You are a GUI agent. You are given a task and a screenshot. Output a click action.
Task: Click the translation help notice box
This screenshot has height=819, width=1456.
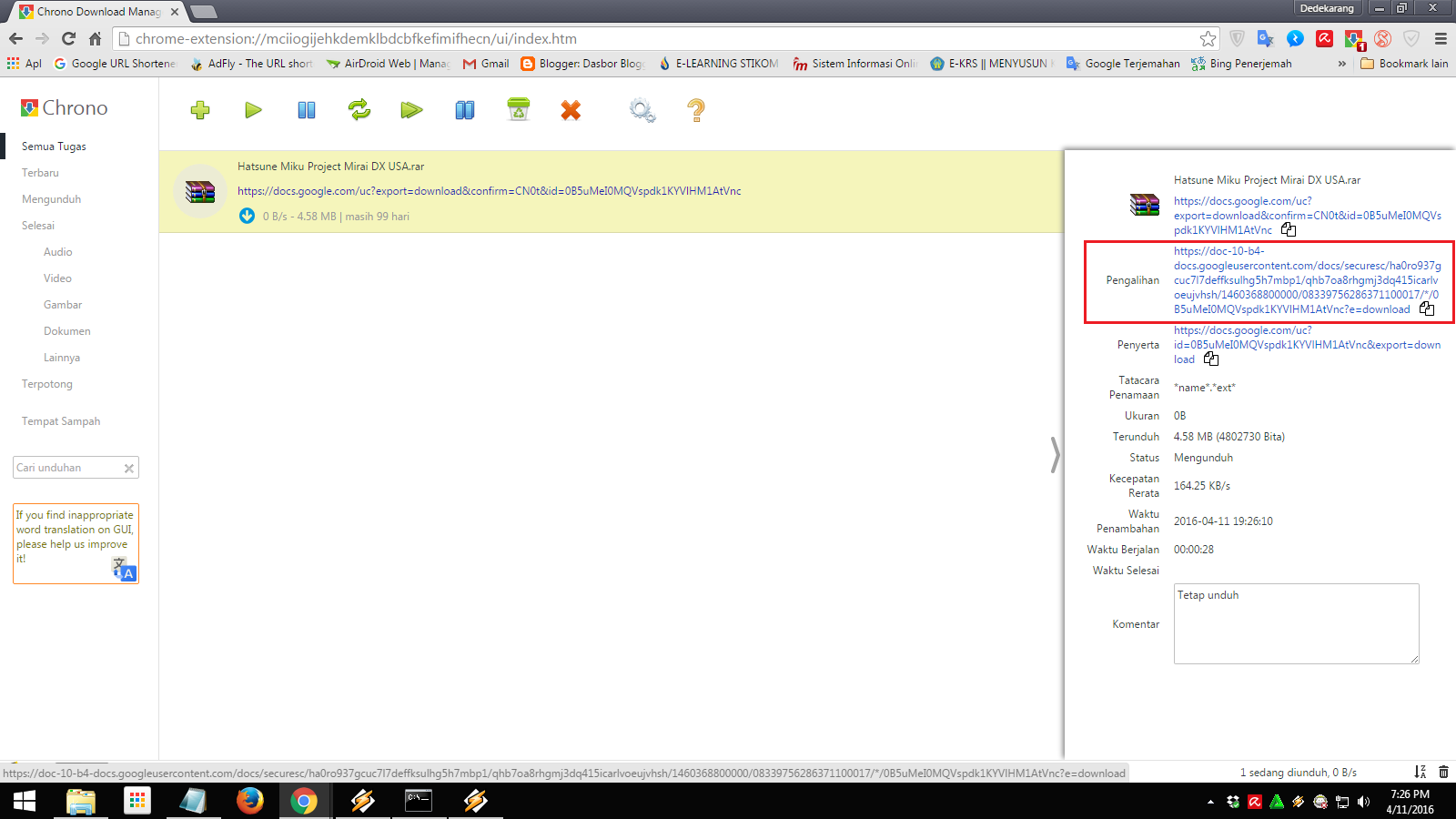click(76, 543)
